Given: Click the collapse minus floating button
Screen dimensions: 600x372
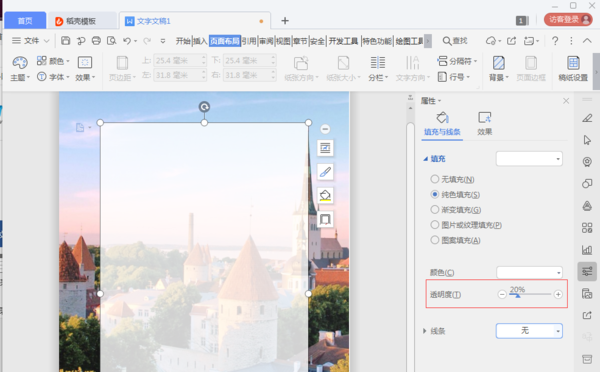Looking at the screenshot, I should coord(325,129).
